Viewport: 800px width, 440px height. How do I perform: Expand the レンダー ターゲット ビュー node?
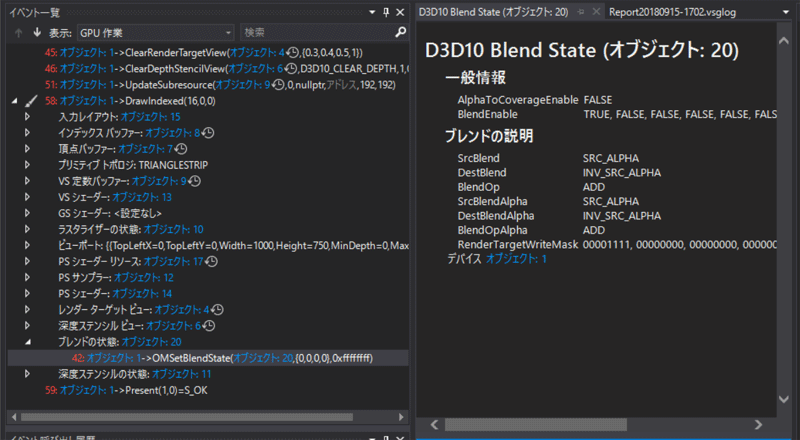click(x=27, y=309)
